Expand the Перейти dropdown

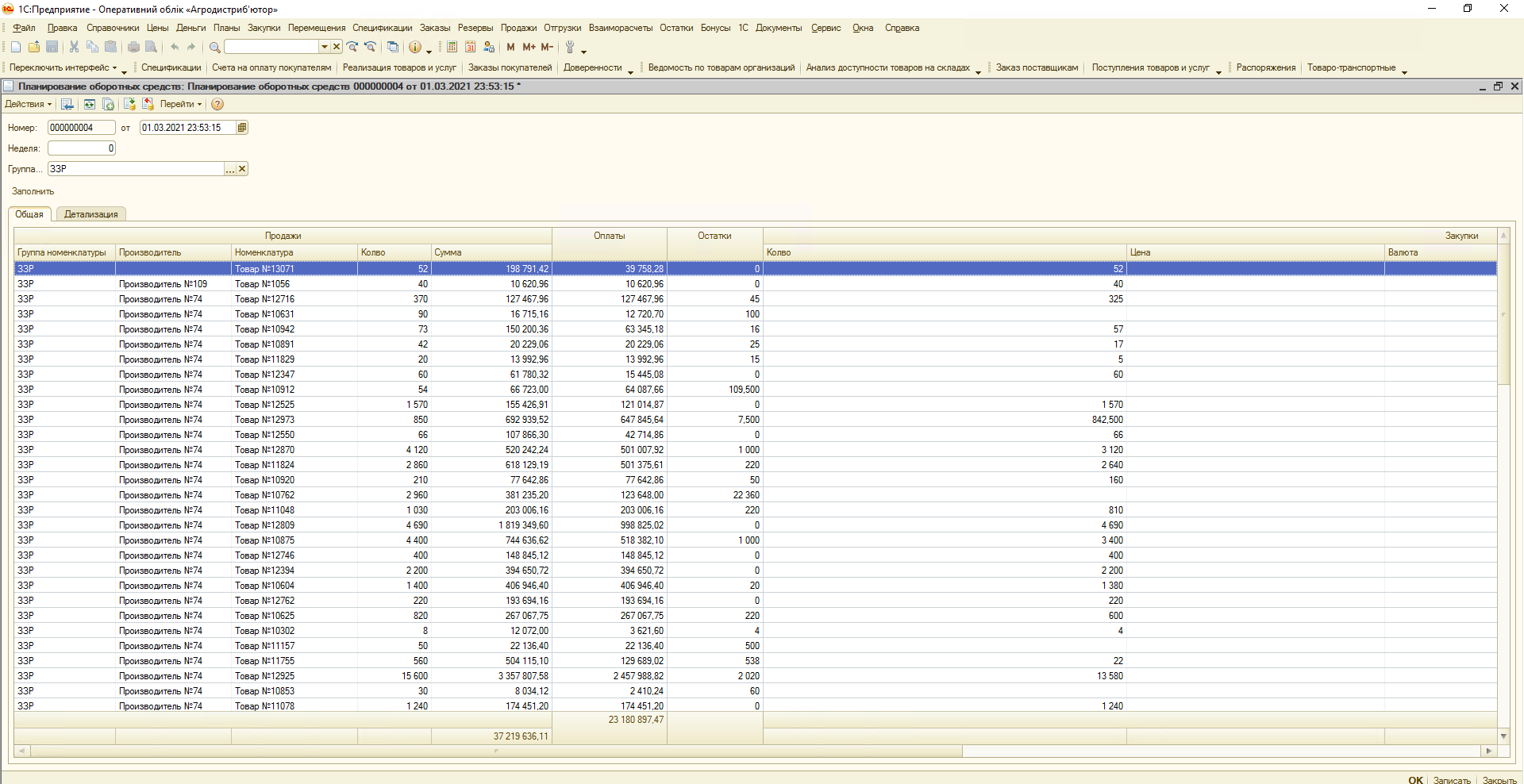click(x=180, y=105)
